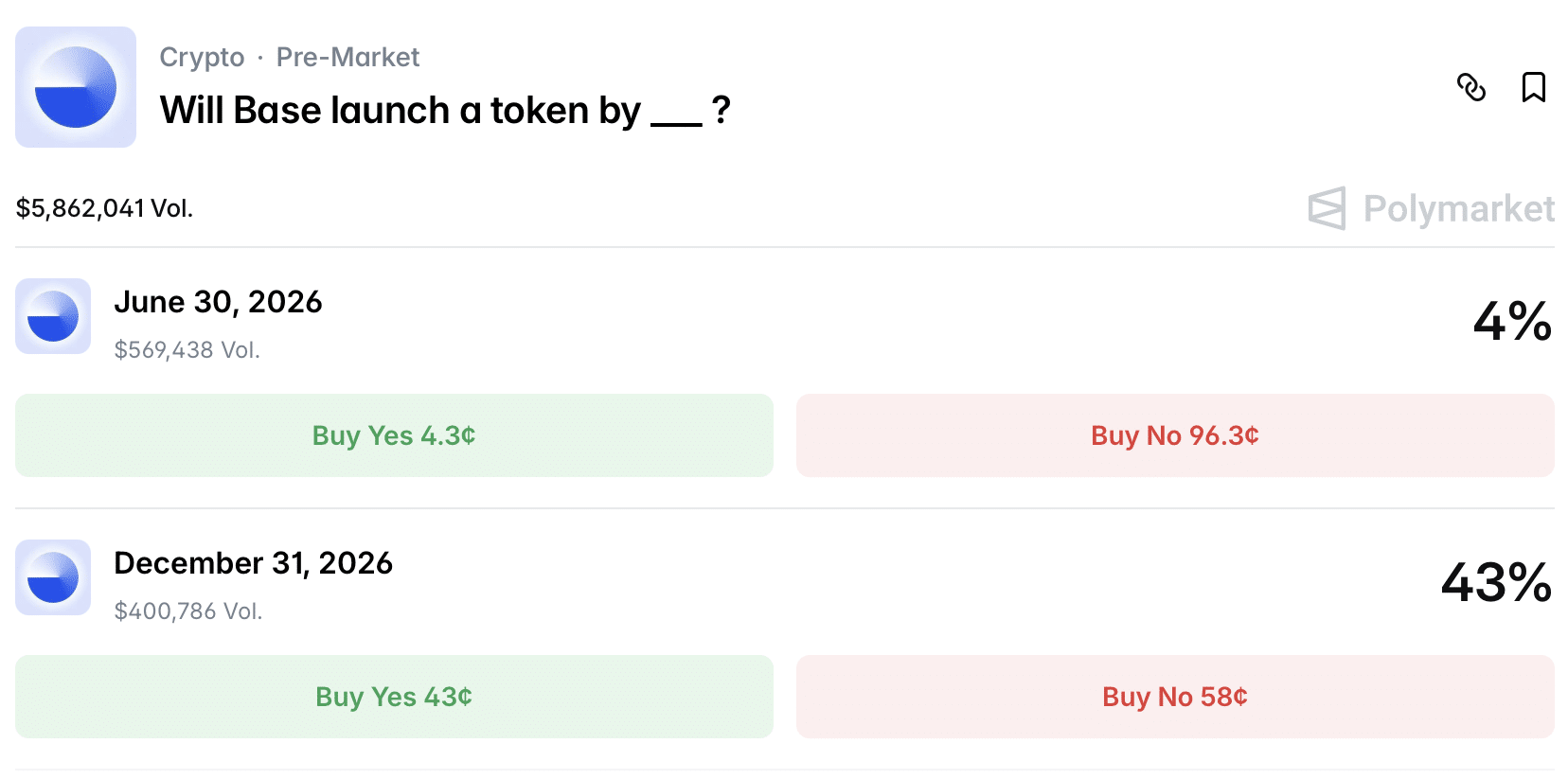Open the Pre-Market category link
The width and height of the screenshot is (1568, 779).
tap(347, 57)
